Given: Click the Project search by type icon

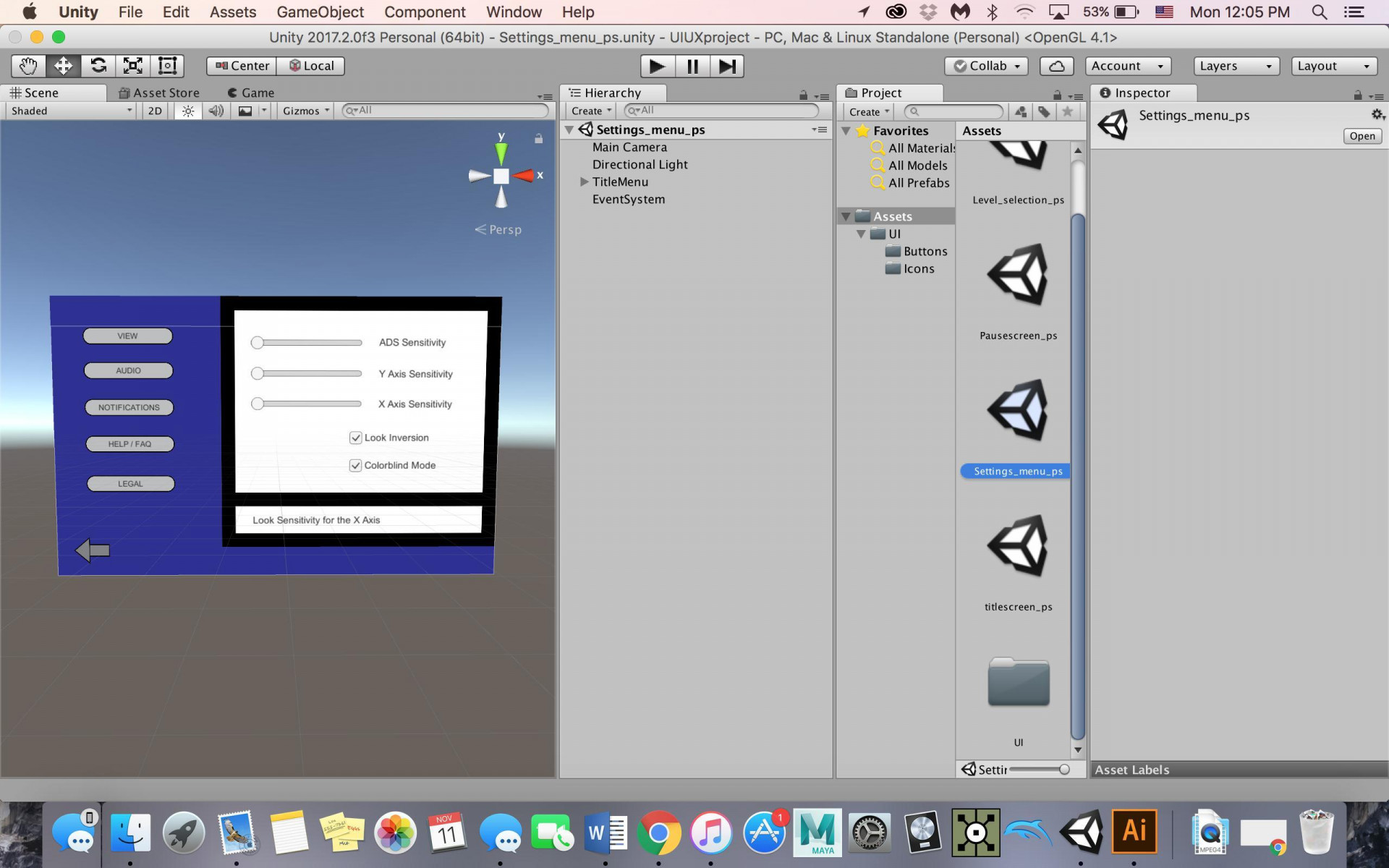Looking at the screenshot, I should (x=1020, y=111).
